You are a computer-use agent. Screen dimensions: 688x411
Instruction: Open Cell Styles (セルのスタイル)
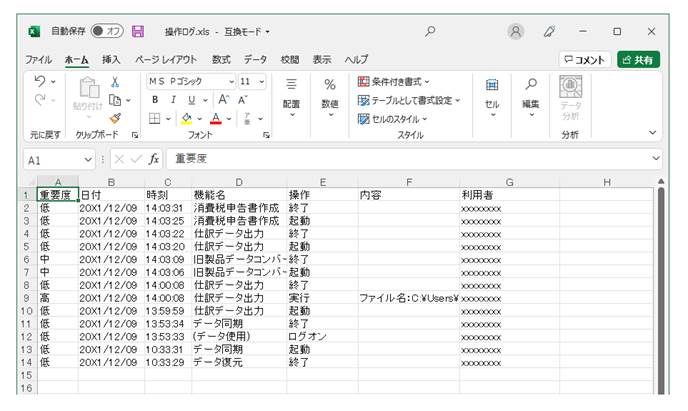[x=392, y=119]
